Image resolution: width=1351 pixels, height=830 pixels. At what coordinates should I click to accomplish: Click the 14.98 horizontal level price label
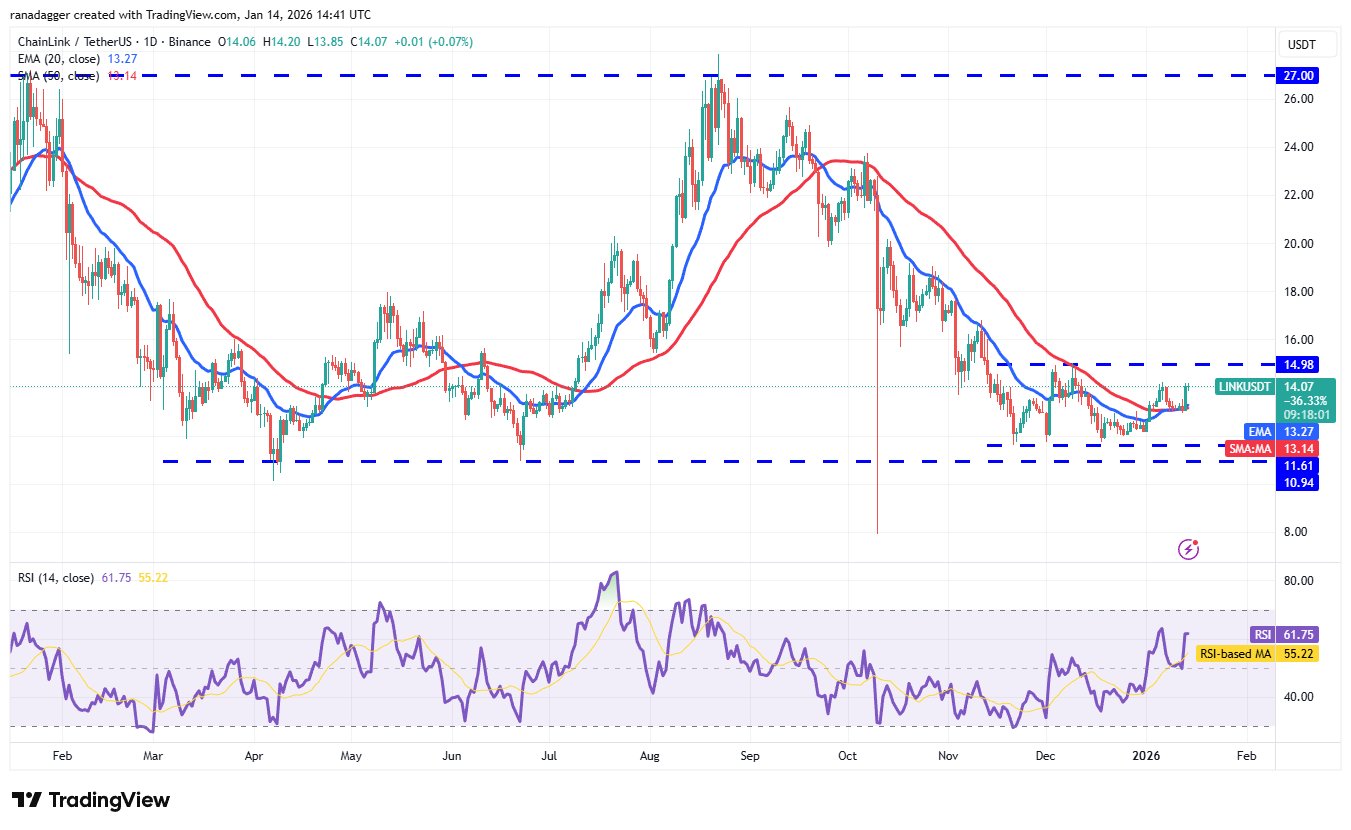pos(1302,364)
